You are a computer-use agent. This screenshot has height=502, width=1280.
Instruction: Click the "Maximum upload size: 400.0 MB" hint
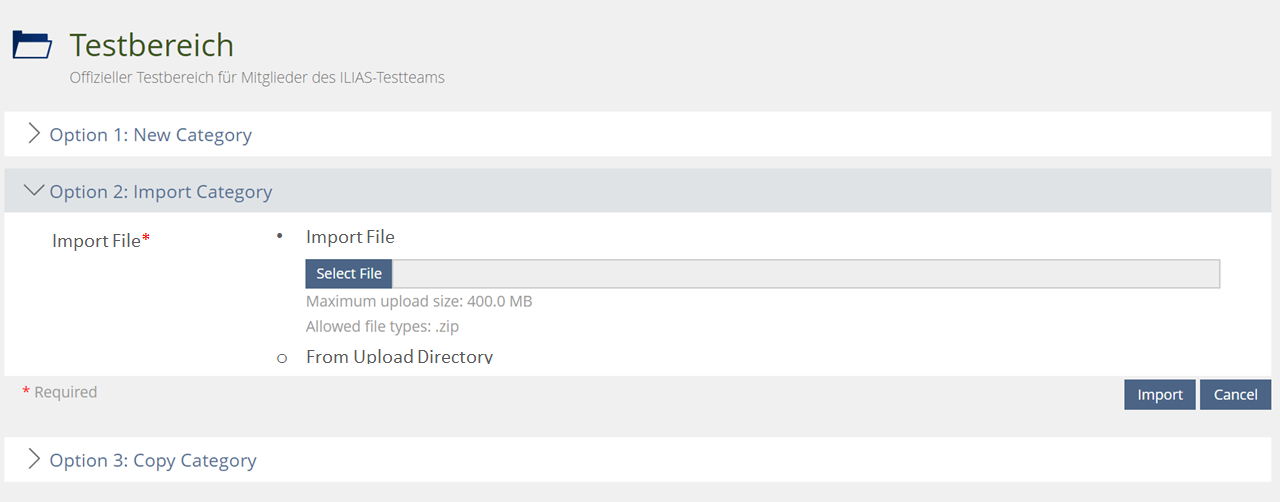(419, 301)
